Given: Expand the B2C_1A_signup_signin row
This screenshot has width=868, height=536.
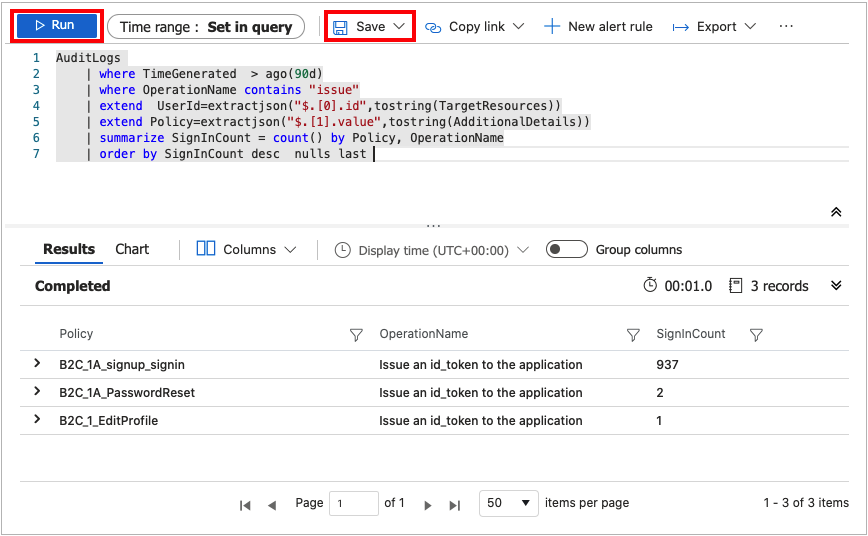Looking at the screenshot, I should click(x=38, y=364).
